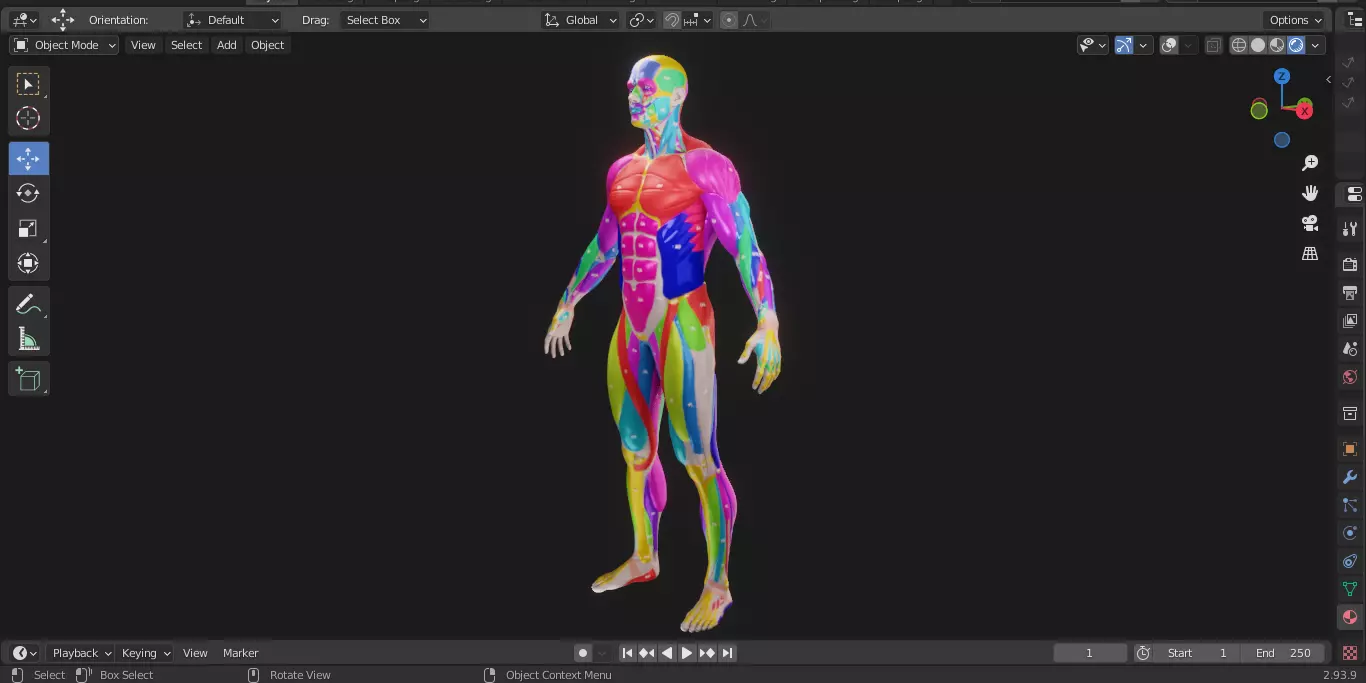Image resolution: width=1366 pixels, height=683 pixels.
Task: Open the Scene properties tab
Action: click(x=1350, y=349)
